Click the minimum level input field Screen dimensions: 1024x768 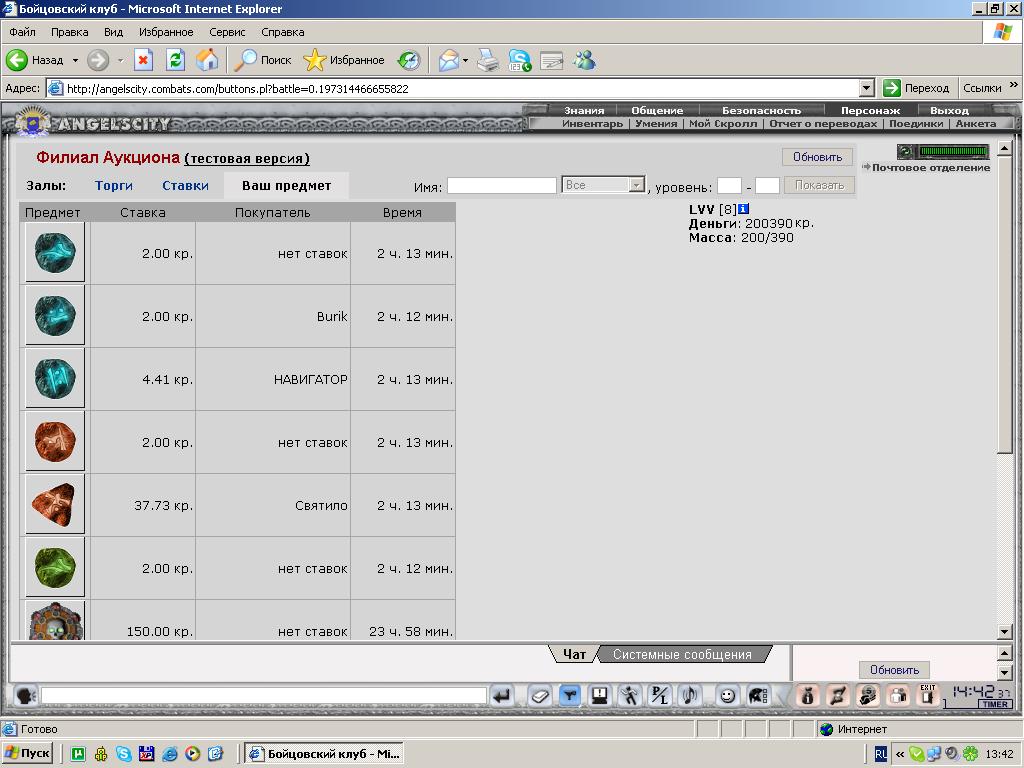point(729,185)
